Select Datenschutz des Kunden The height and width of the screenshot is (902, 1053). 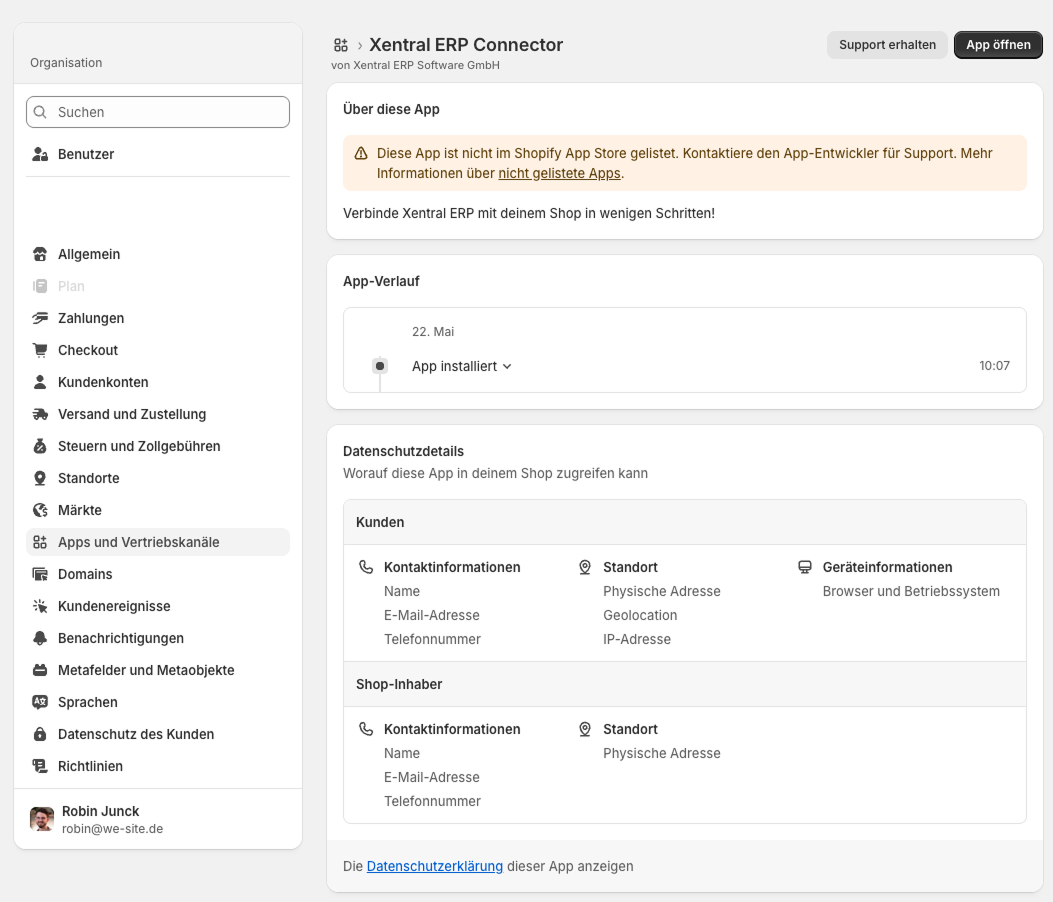(x=158, y=735)
